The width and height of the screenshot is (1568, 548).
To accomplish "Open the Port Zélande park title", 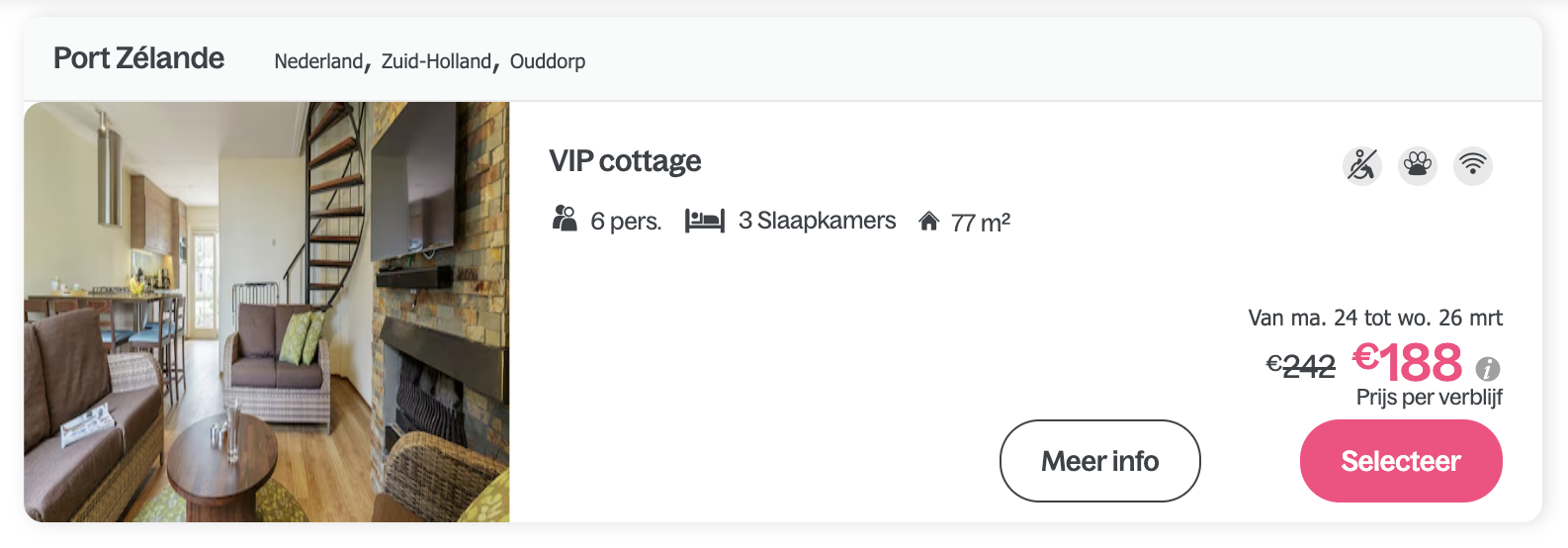I will tap(138, 58).
